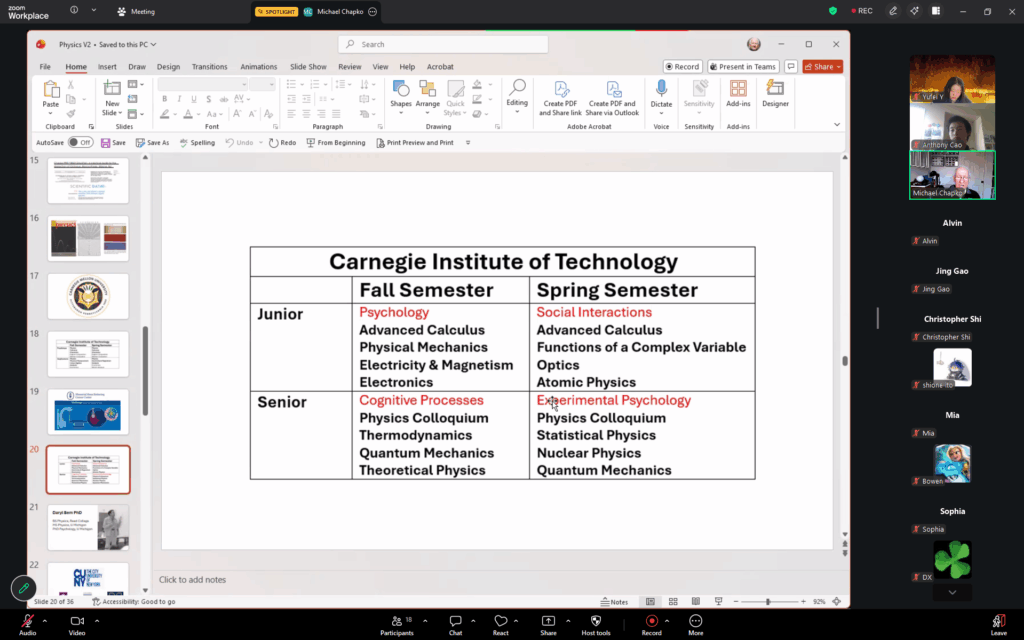Start Zoom video camera
This screenshot has height=640, width=1024.
pos(77,621)
